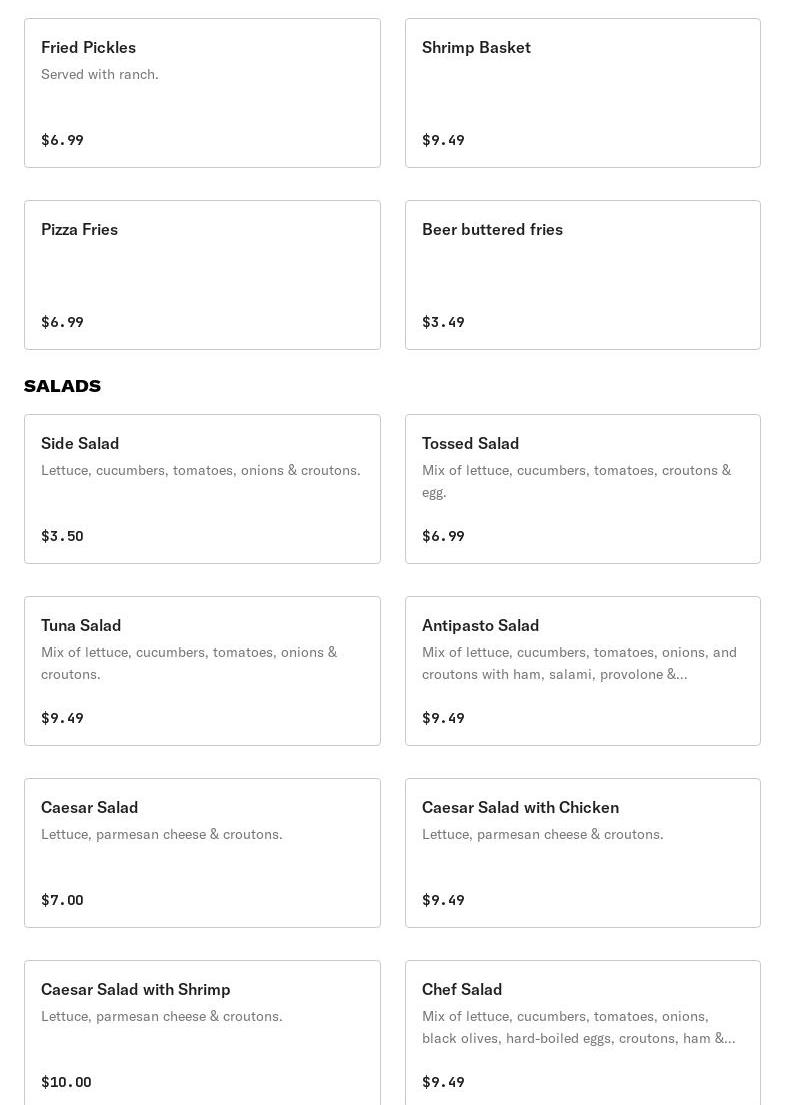Select the Tossed Salad item
Image resolution: width=785 pixels, height=1105 pixels.
pos(582,489)
